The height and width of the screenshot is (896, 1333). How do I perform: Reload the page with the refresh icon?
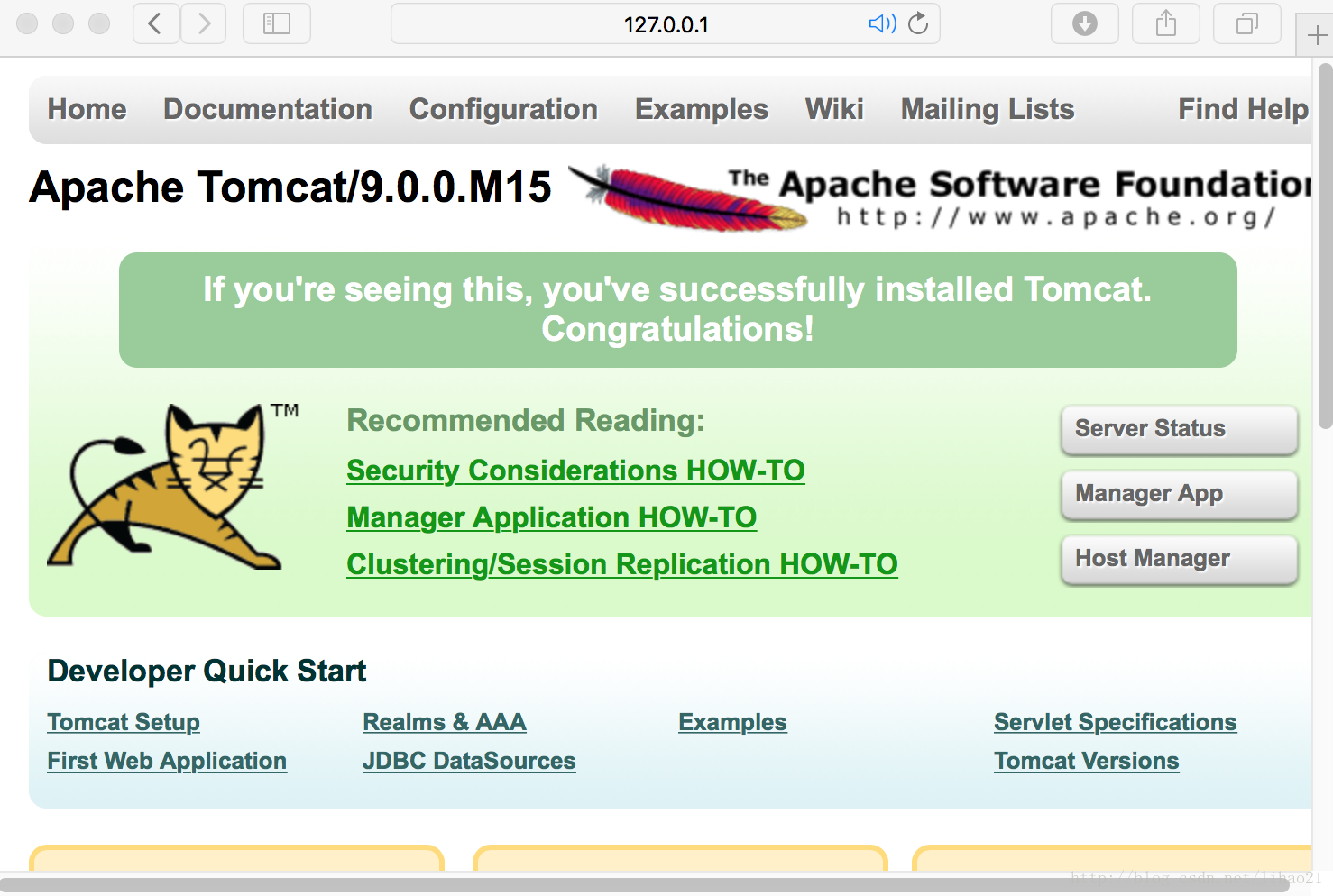(x=918, y=23)
